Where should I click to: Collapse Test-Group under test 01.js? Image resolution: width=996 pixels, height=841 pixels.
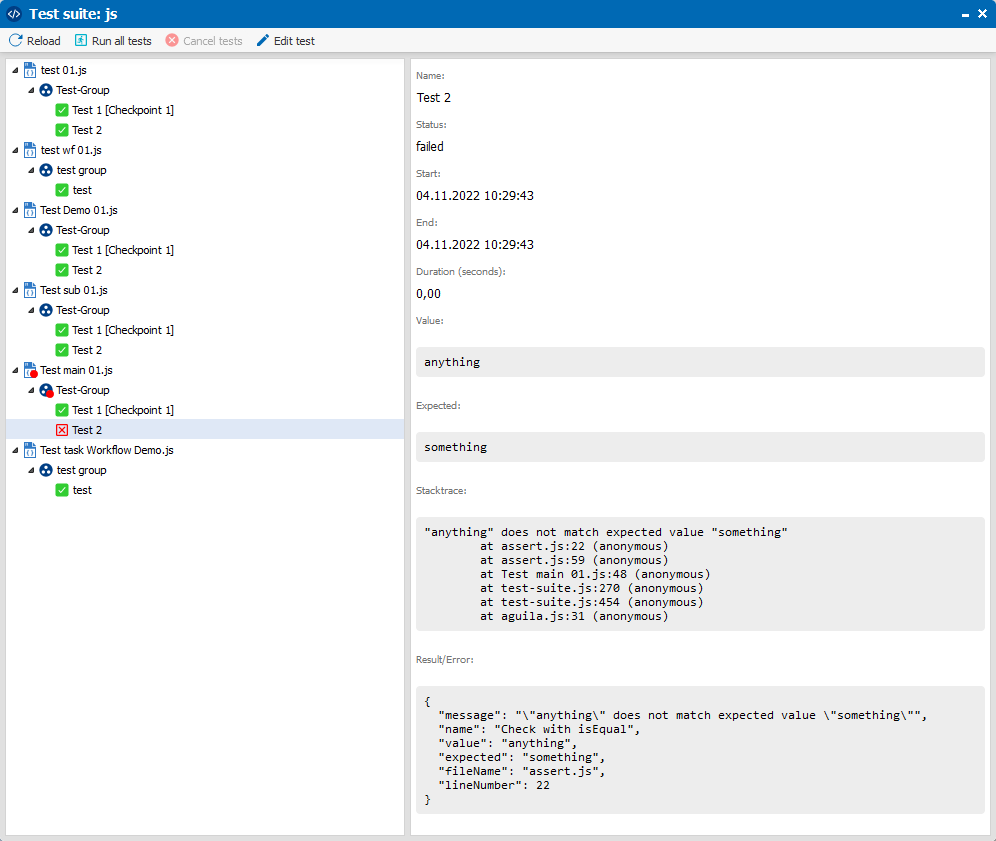[x=31, y=90]
